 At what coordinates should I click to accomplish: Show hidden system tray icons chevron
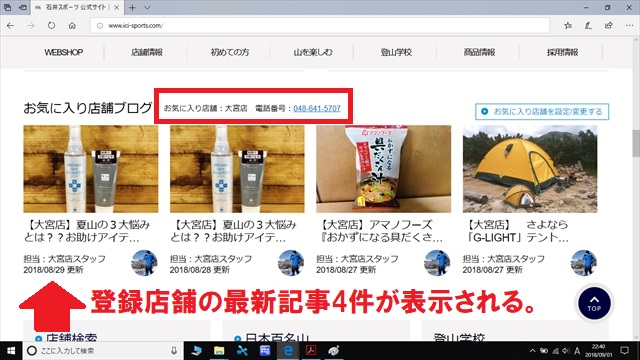click(533, 351)
